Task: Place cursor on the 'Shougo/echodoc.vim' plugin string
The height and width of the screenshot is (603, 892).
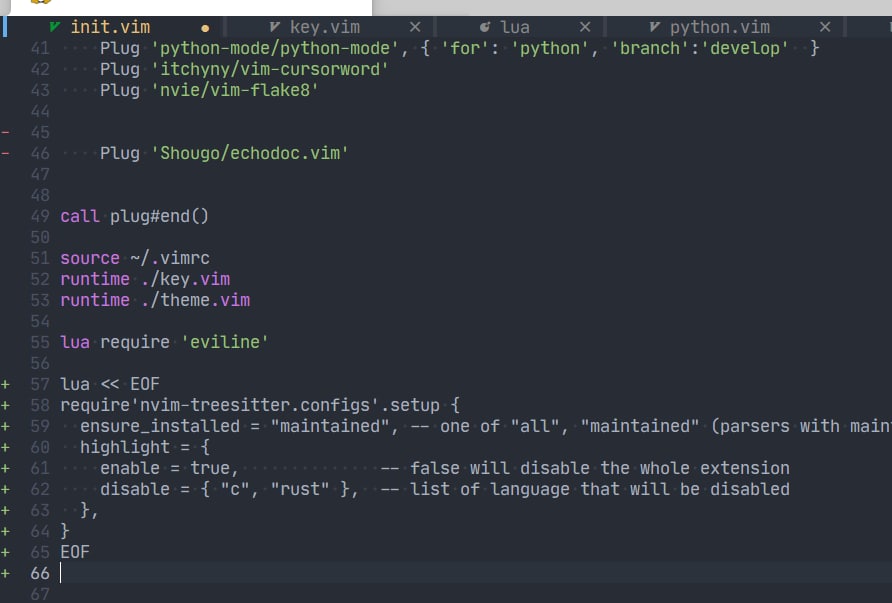Action: tap(249, 153)
